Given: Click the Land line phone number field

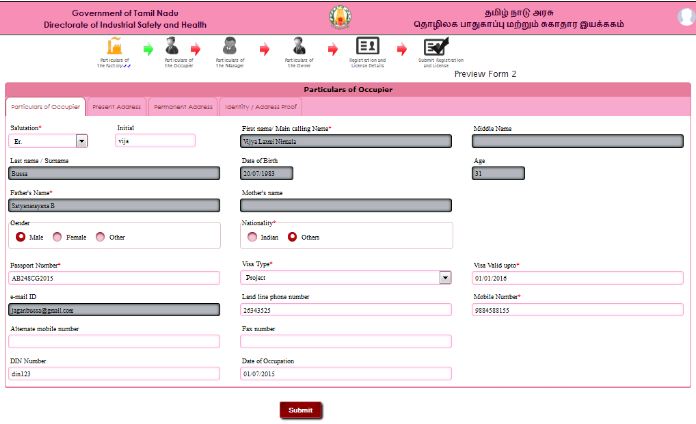Looking at the screenshot, I should pos(346,309).
